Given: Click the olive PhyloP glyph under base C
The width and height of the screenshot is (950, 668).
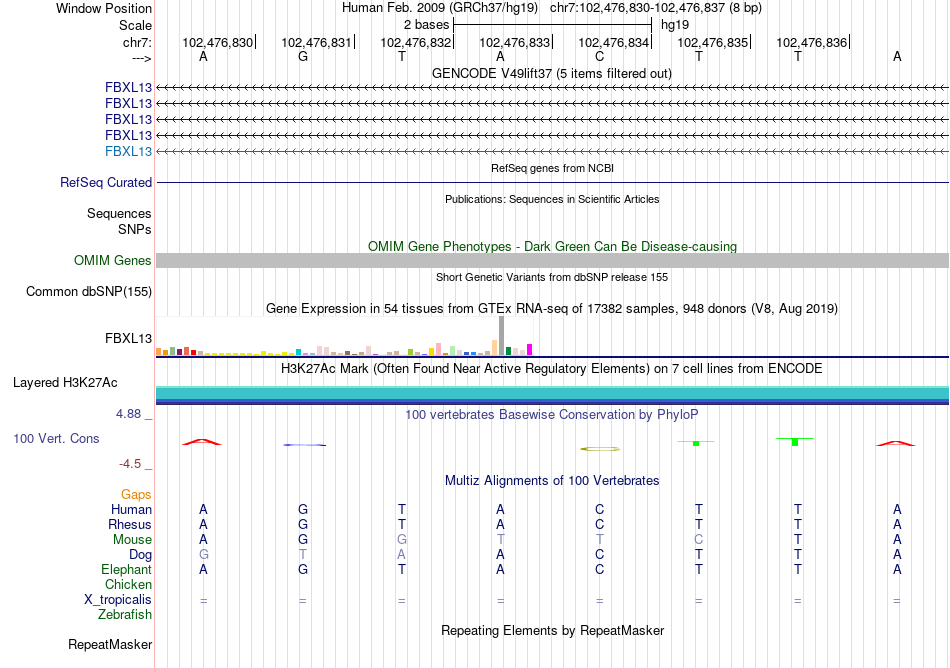Looking at the screenshot, I should point(600,449).
